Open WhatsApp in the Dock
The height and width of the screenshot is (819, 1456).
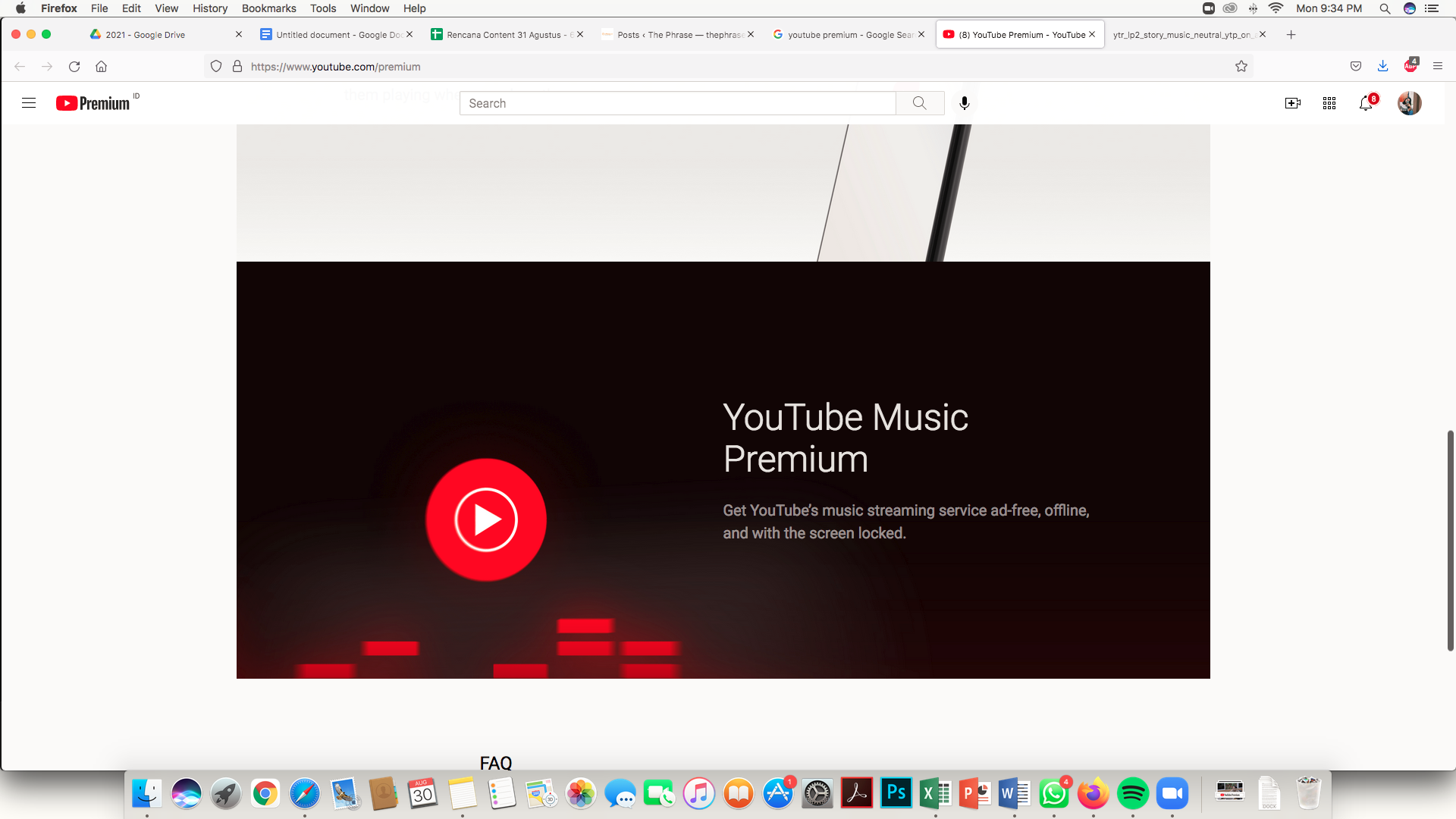1053,793
